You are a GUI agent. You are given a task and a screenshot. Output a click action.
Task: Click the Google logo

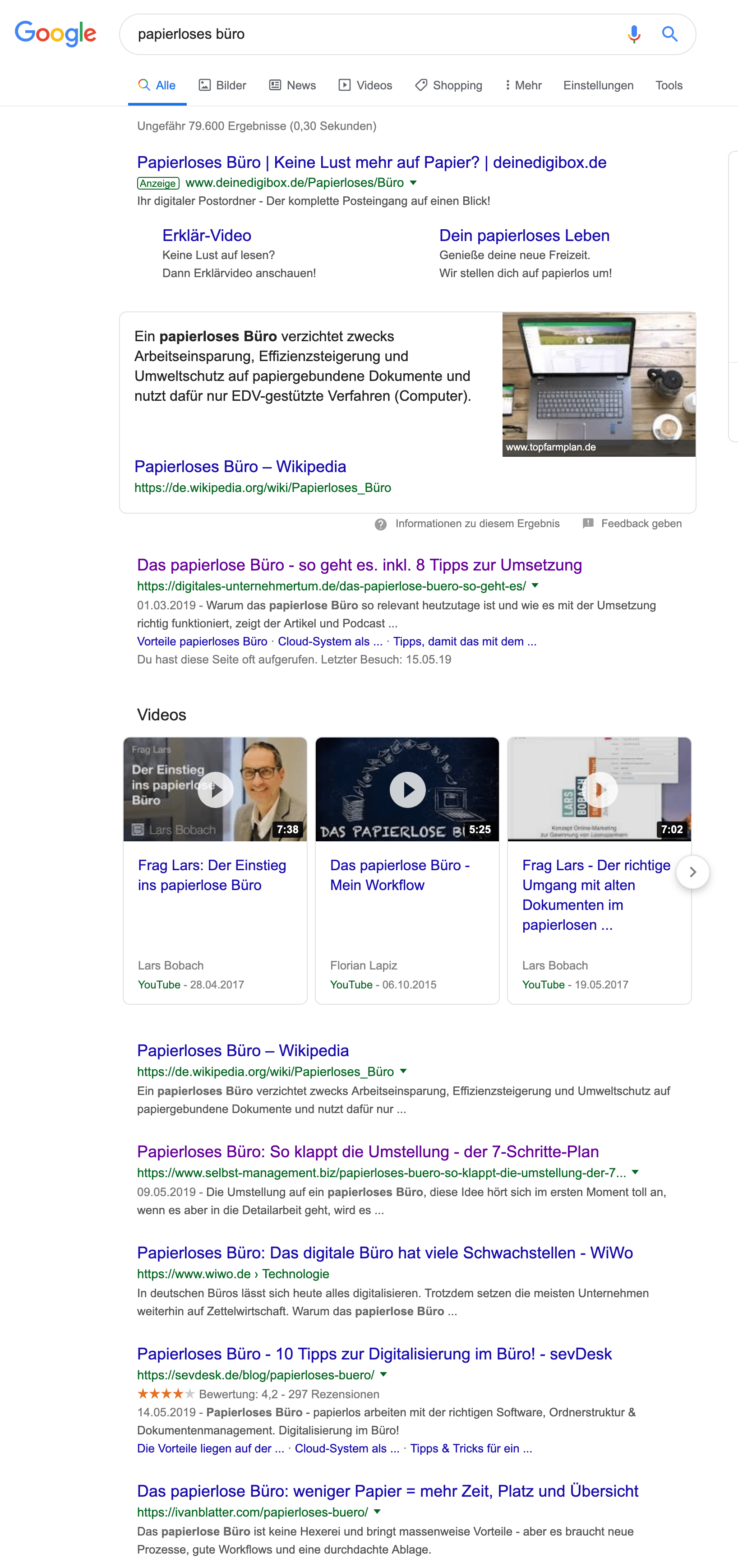(55, 33)
